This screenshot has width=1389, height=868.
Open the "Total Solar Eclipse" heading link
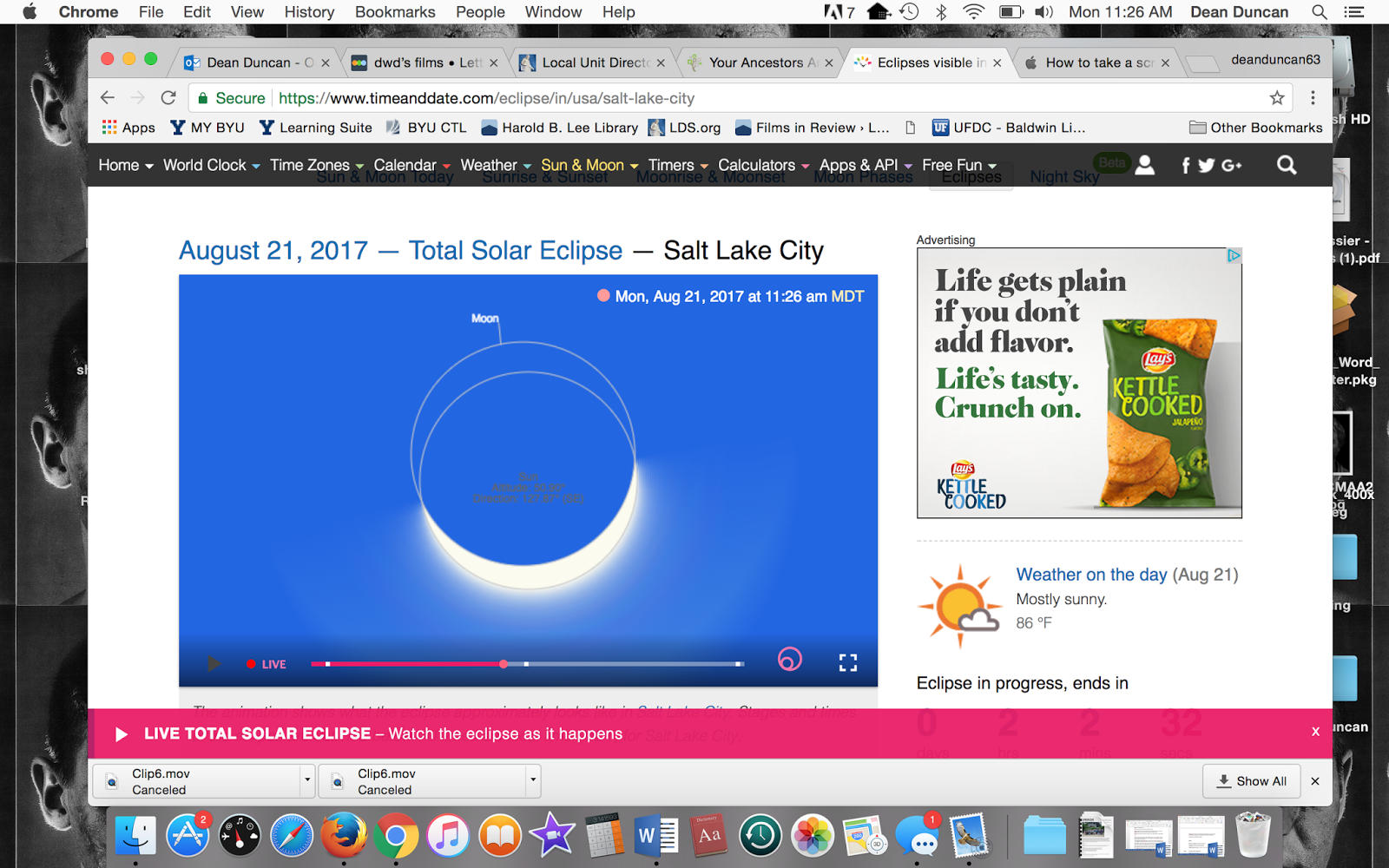[x=516, y=251]
